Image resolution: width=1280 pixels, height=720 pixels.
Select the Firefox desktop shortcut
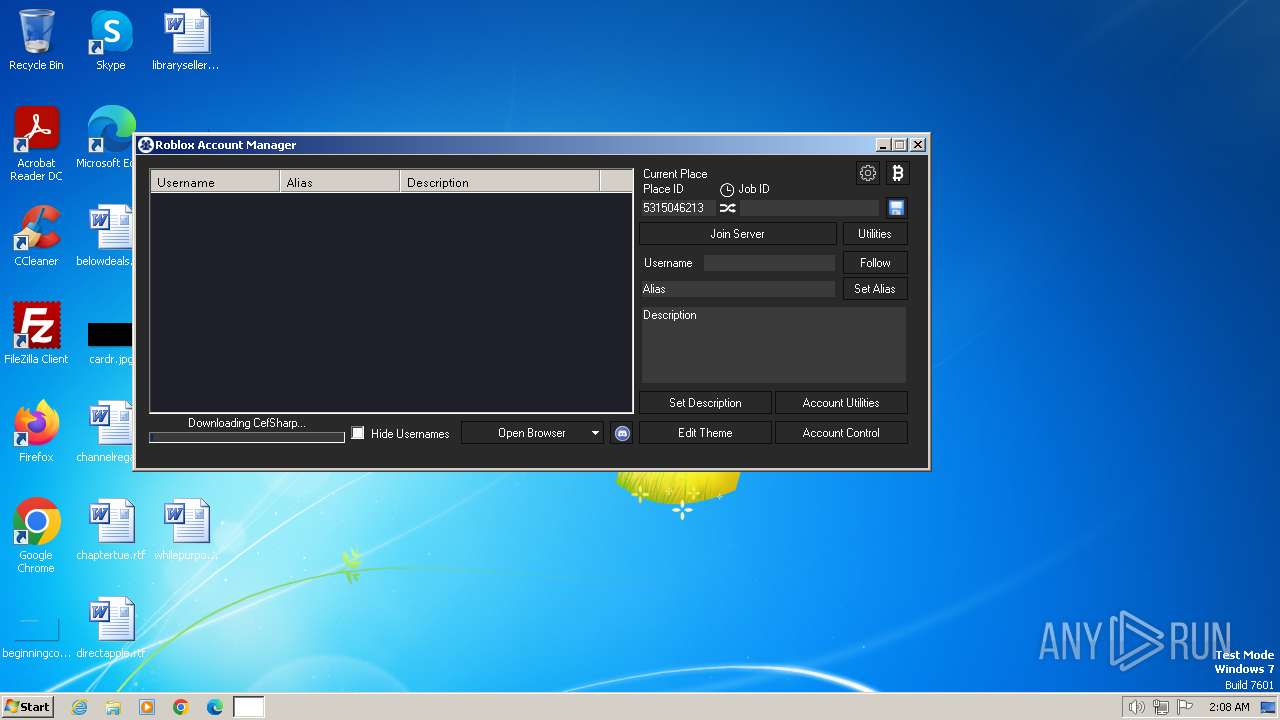[x=36, y=432]
